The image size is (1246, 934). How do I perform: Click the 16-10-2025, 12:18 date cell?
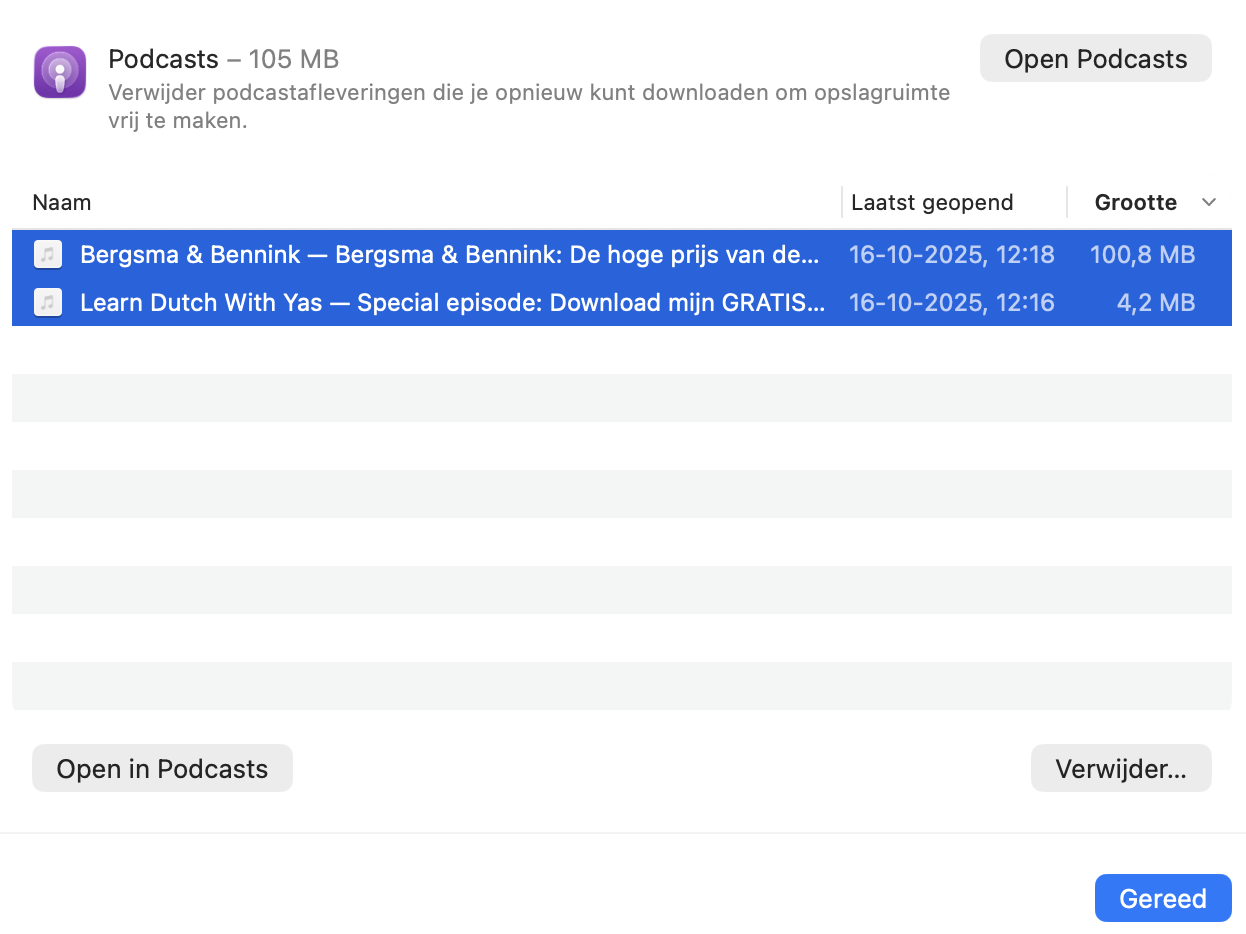(951, 255)
